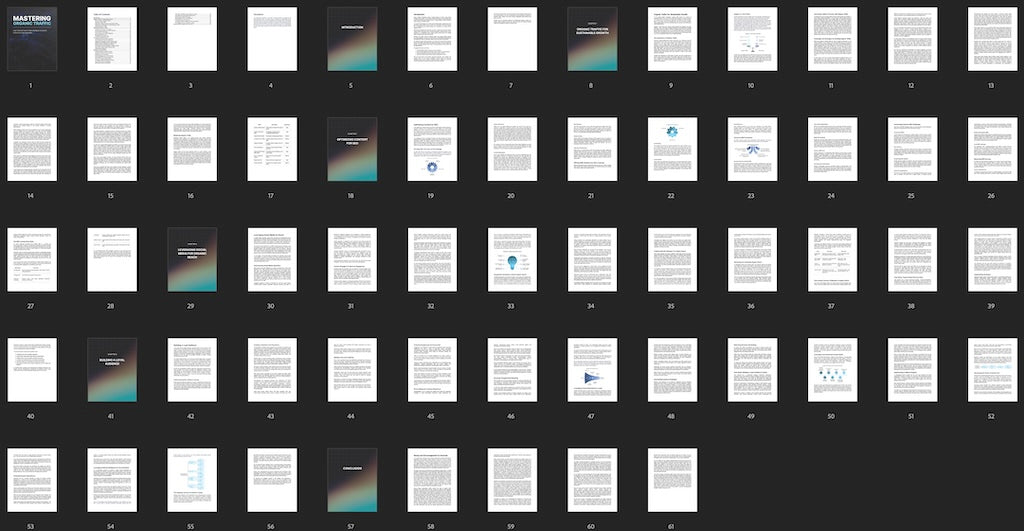
Task: Click the Introduction chapter cover thumbnail
Action: pyautogui.click(x=352, y=39)
